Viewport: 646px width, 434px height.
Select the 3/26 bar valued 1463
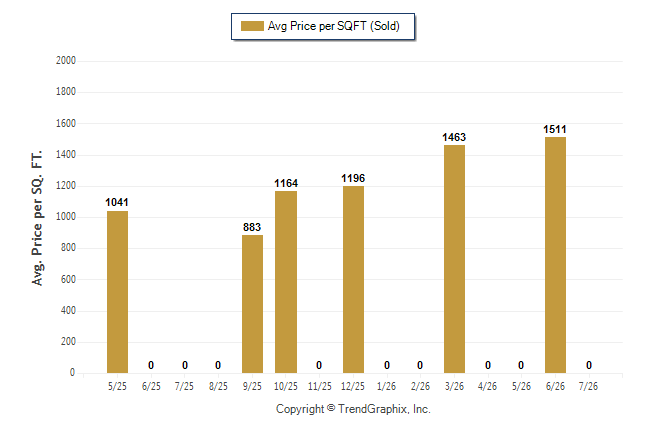click(x=454, y=259)
